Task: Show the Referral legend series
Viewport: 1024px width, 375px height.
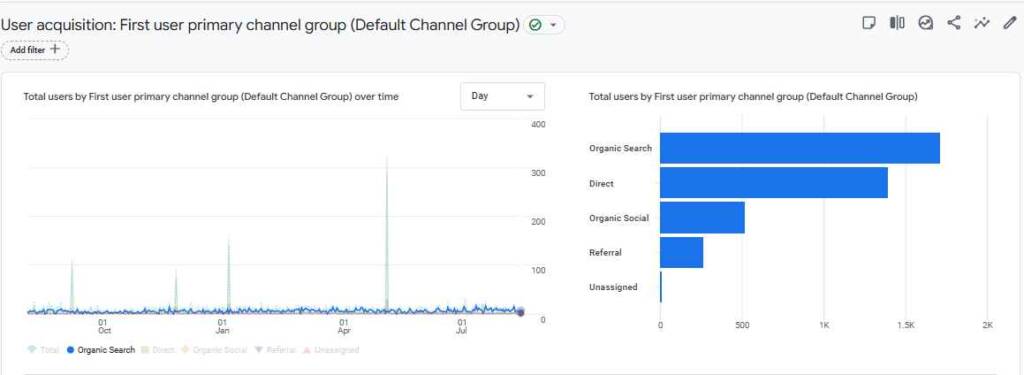Action: tap(275, 350)
